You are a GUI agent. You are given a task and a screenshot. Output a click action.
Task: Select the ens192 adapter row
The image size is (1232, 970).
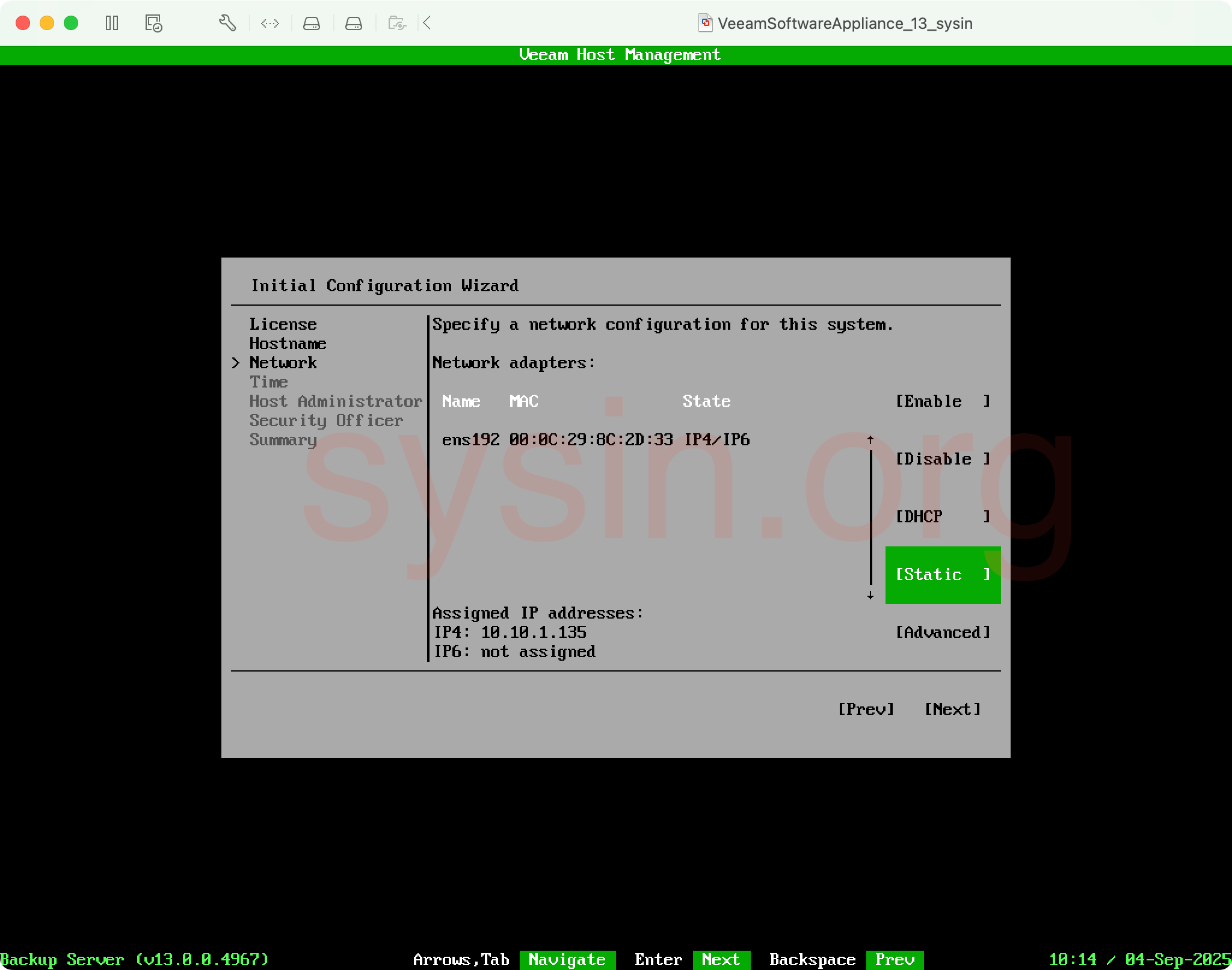click(x=596, y=440)
